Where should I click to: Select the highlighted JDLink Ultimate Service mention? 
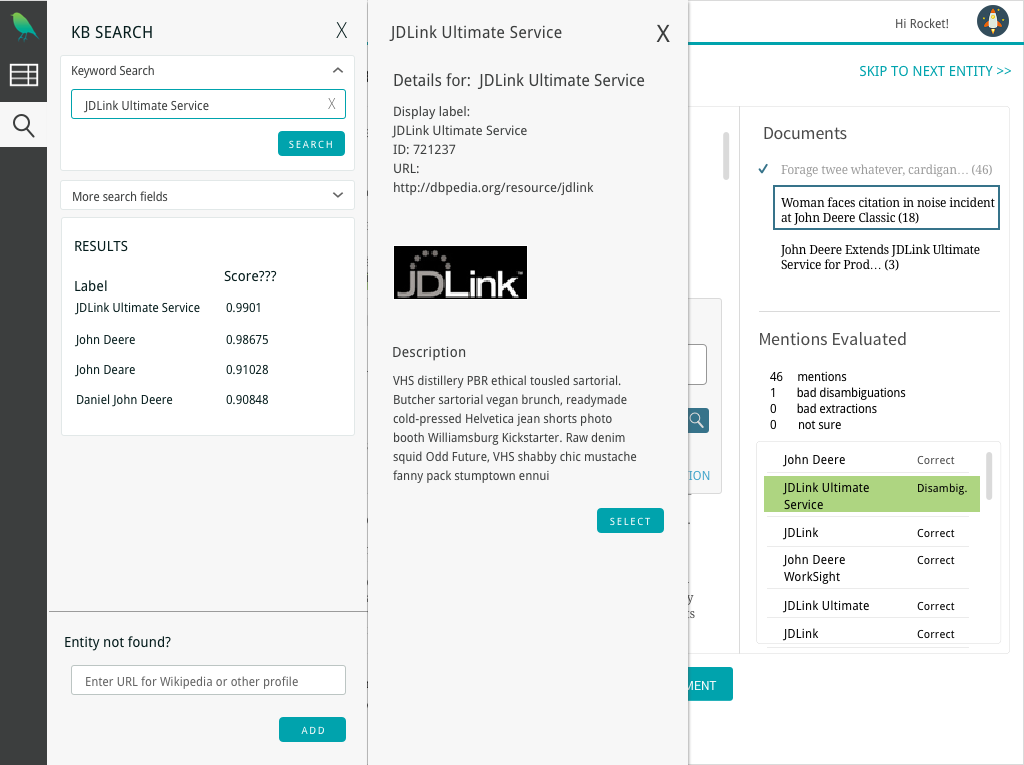[872, 495]
